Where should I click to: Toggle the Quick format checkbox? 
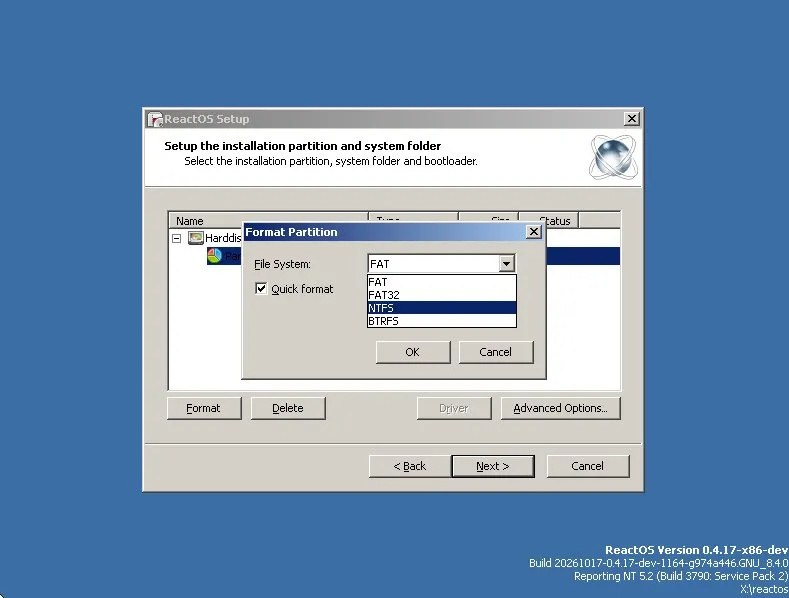(261, 288)
